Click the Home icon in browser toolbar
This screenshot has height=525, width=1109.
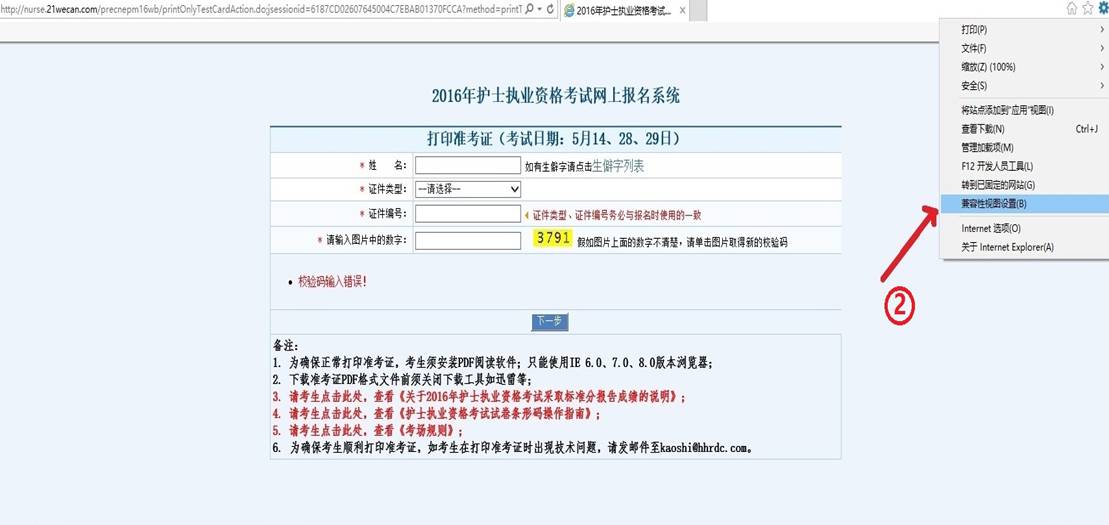1071,8
